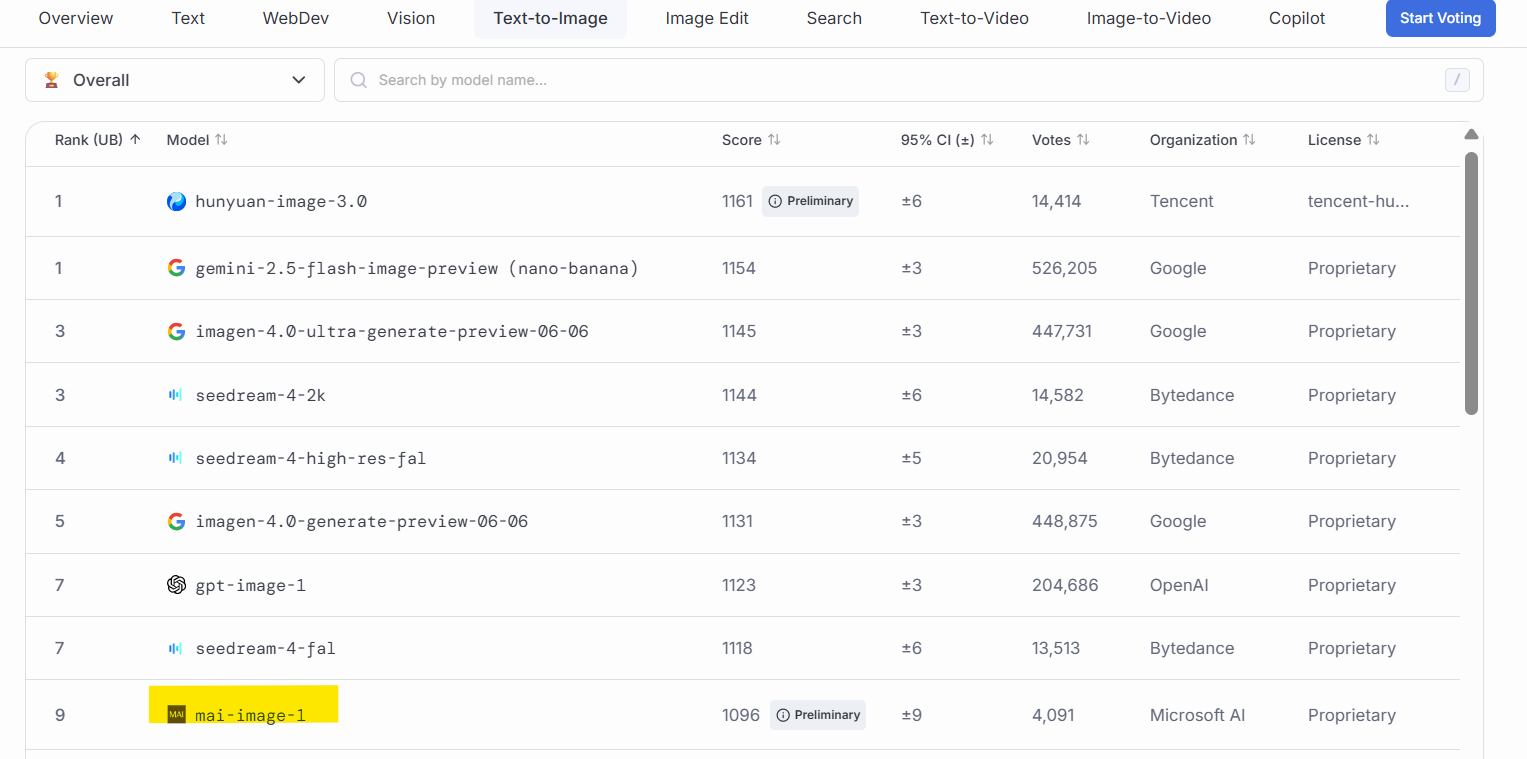This screenshot has height=759, width=1527.
Task: Open the Search tab
Action: [x=834, y=18]
